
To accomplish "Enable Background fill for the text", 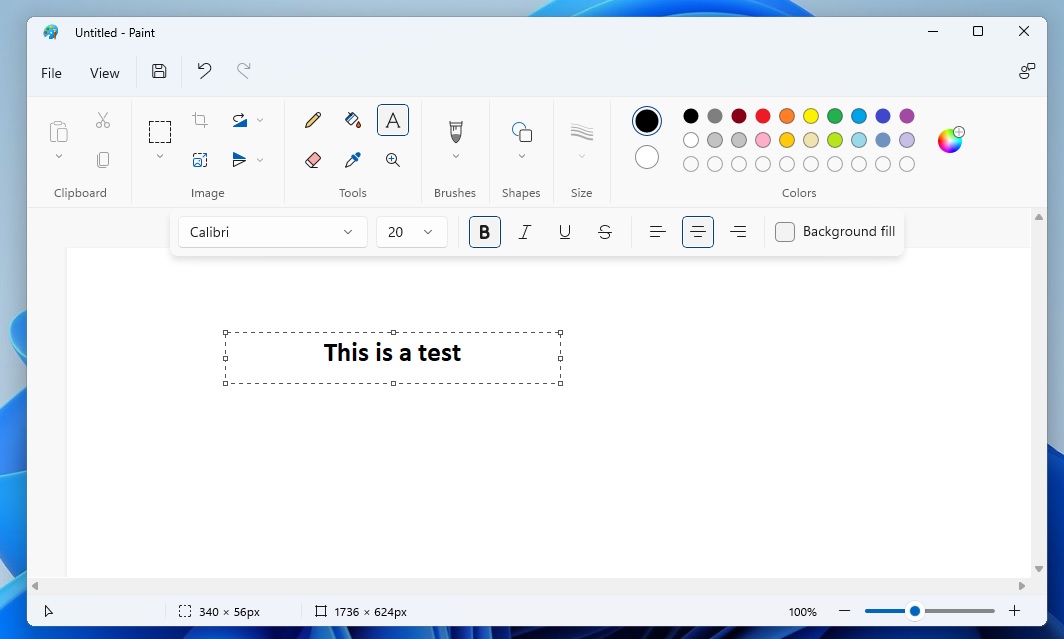I will [785, 231].
